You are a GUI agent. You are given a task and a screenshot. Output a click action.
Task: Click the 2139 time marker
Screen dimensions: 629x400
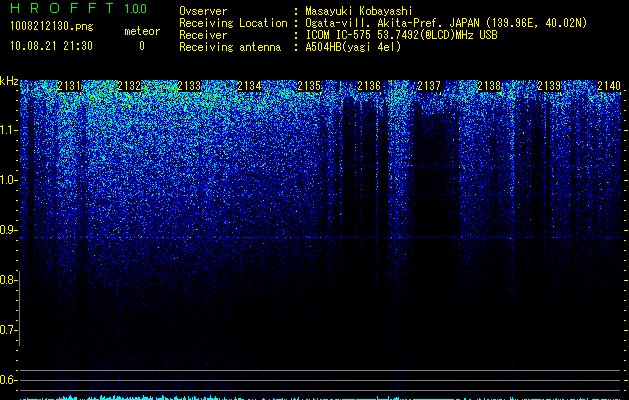click(x=549, y=86)
